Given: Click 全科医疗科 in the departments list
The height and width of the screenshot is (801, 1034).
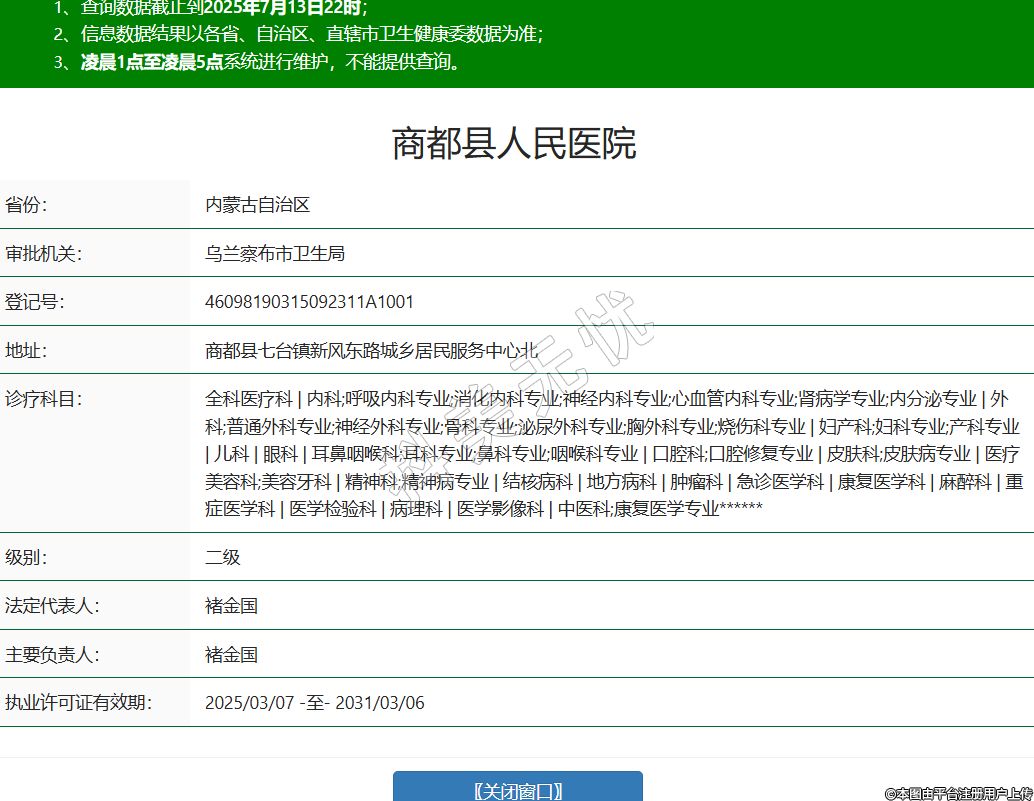Looking at the screenshot, I should coord(248,399).
